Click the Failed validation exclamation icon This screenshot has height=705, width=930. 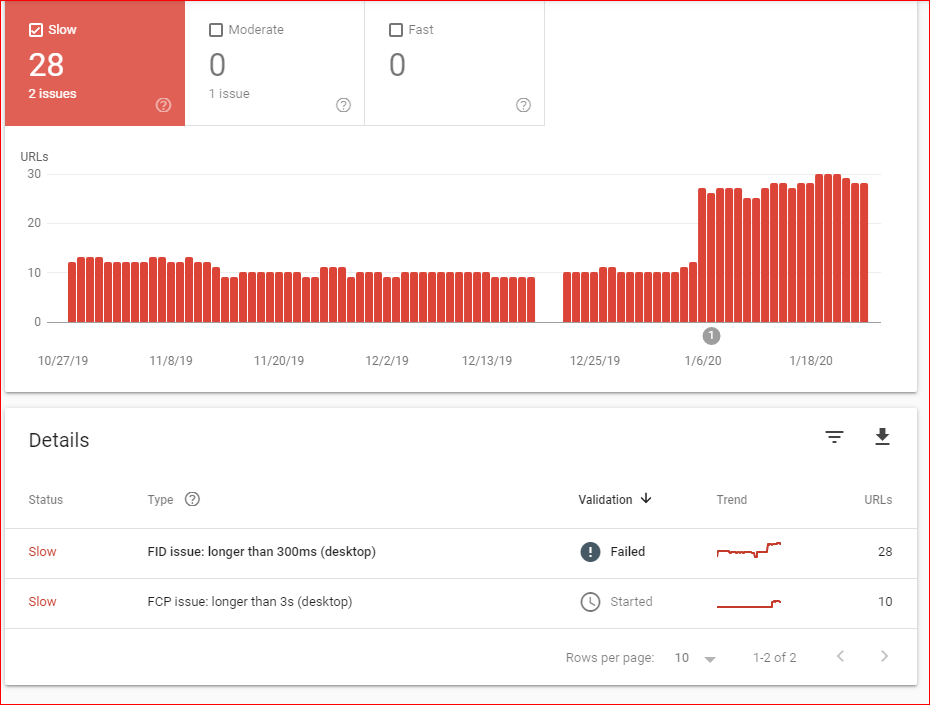pos(590,551)
